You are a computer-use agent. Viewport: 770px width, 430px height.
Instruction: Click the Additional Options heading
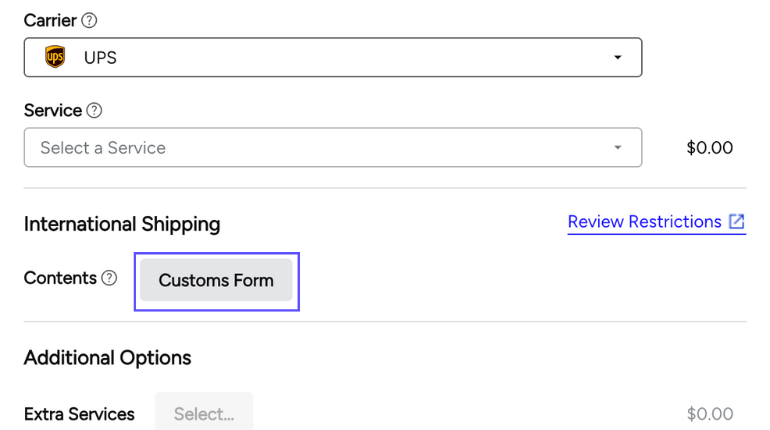pos(108,357)
